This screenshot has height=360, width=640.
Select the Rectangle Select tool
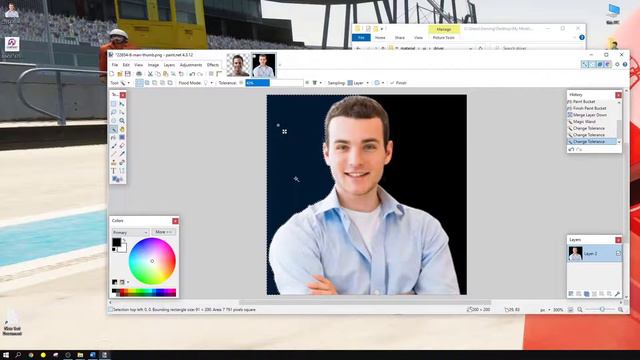(x=113, y=104)
